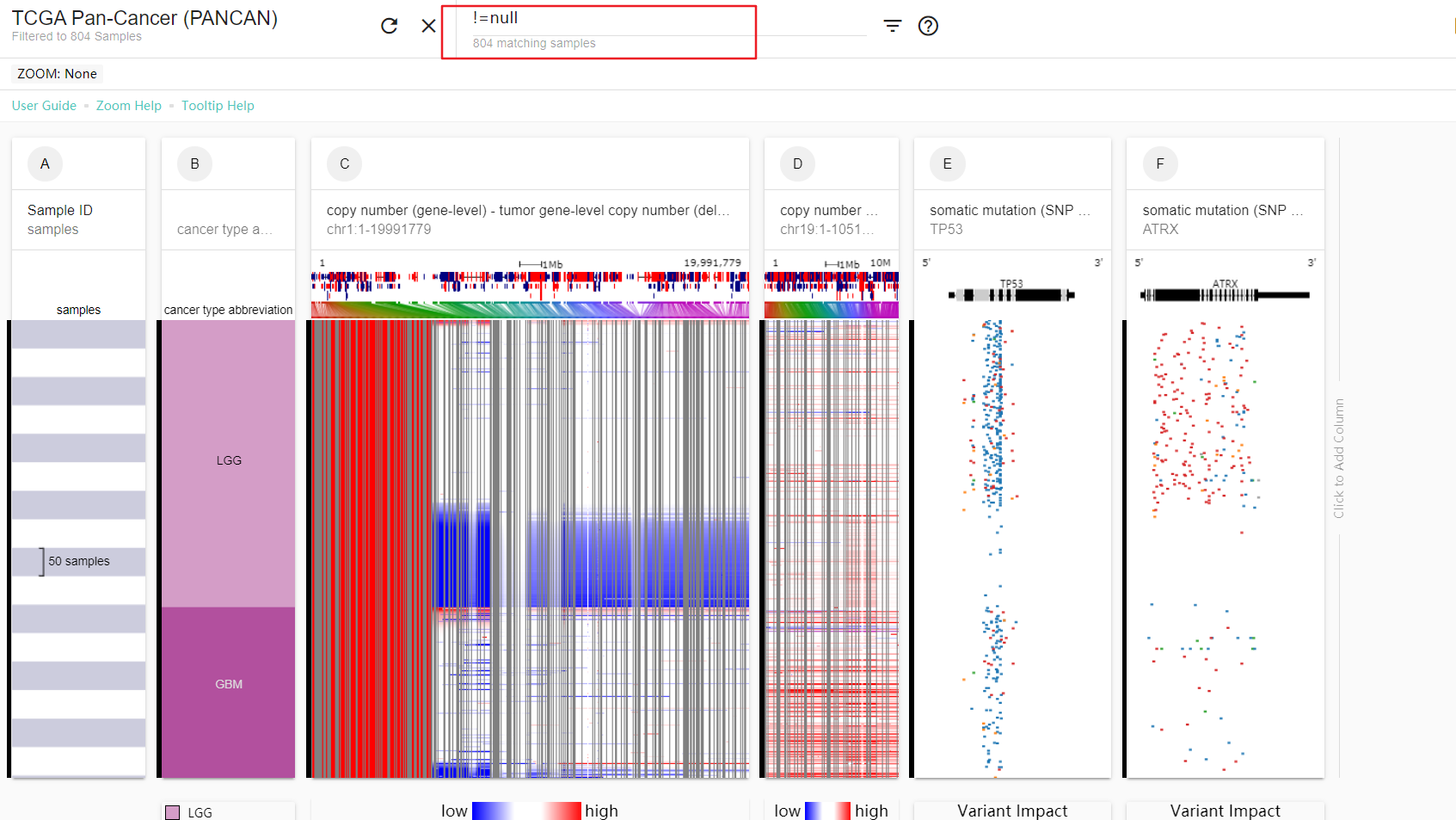Click the ATRX column Variant Impact legend
1456x820 pixels.
(1226, 811)
